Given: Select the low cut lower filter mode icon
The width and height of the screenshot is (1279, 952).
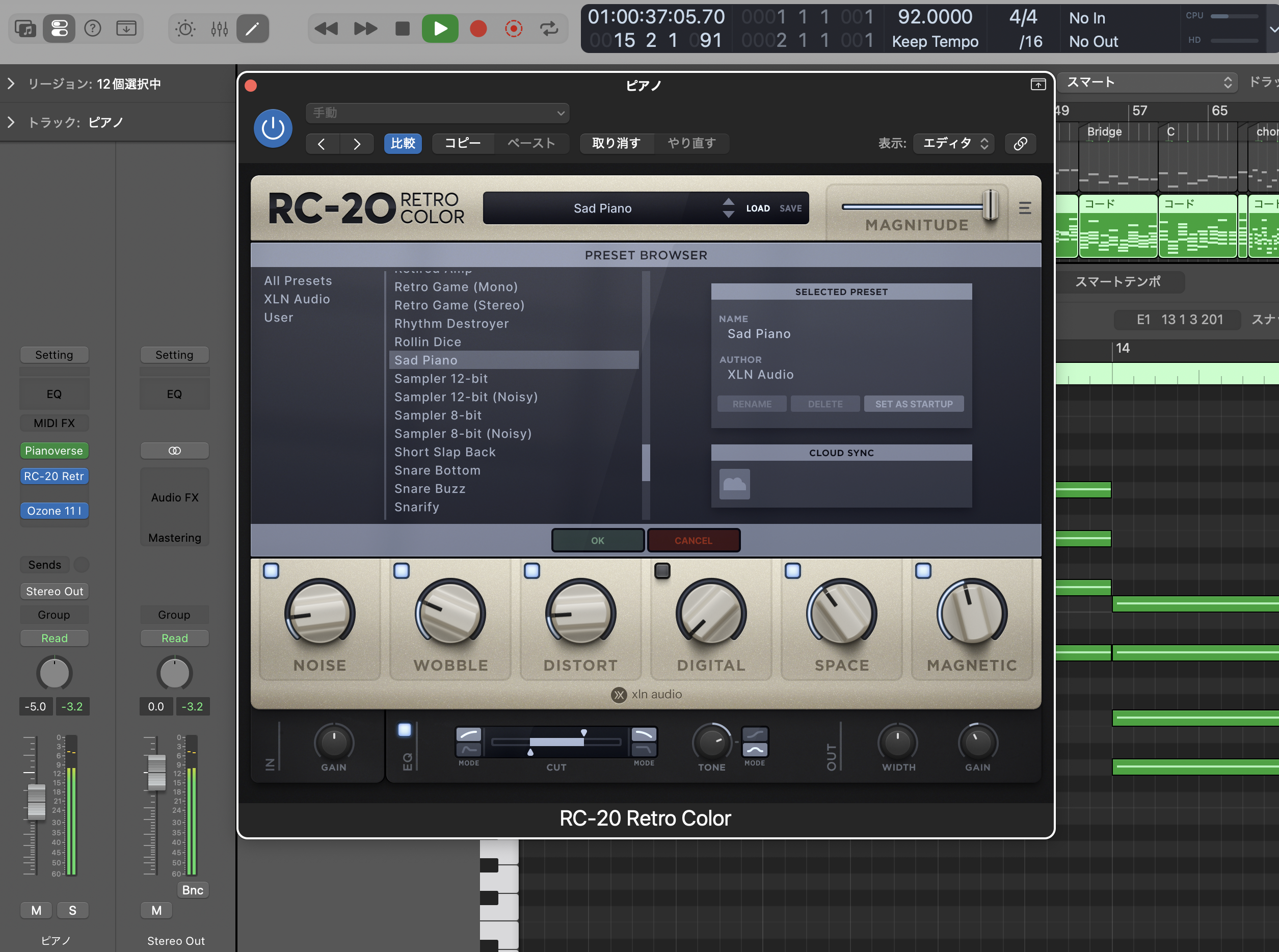Looking at the screenshot, I should click(x=469, y=749).
